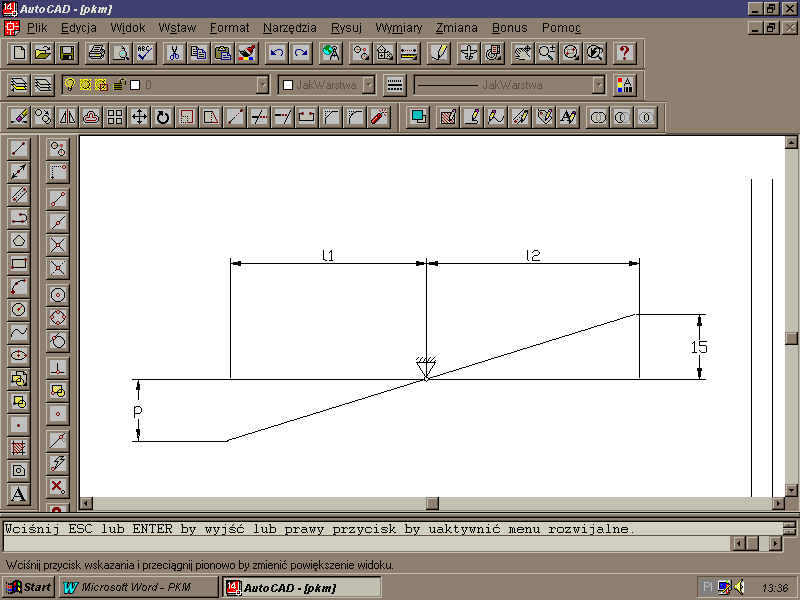Click the tray clock showing 13:36

coord(775,588)
